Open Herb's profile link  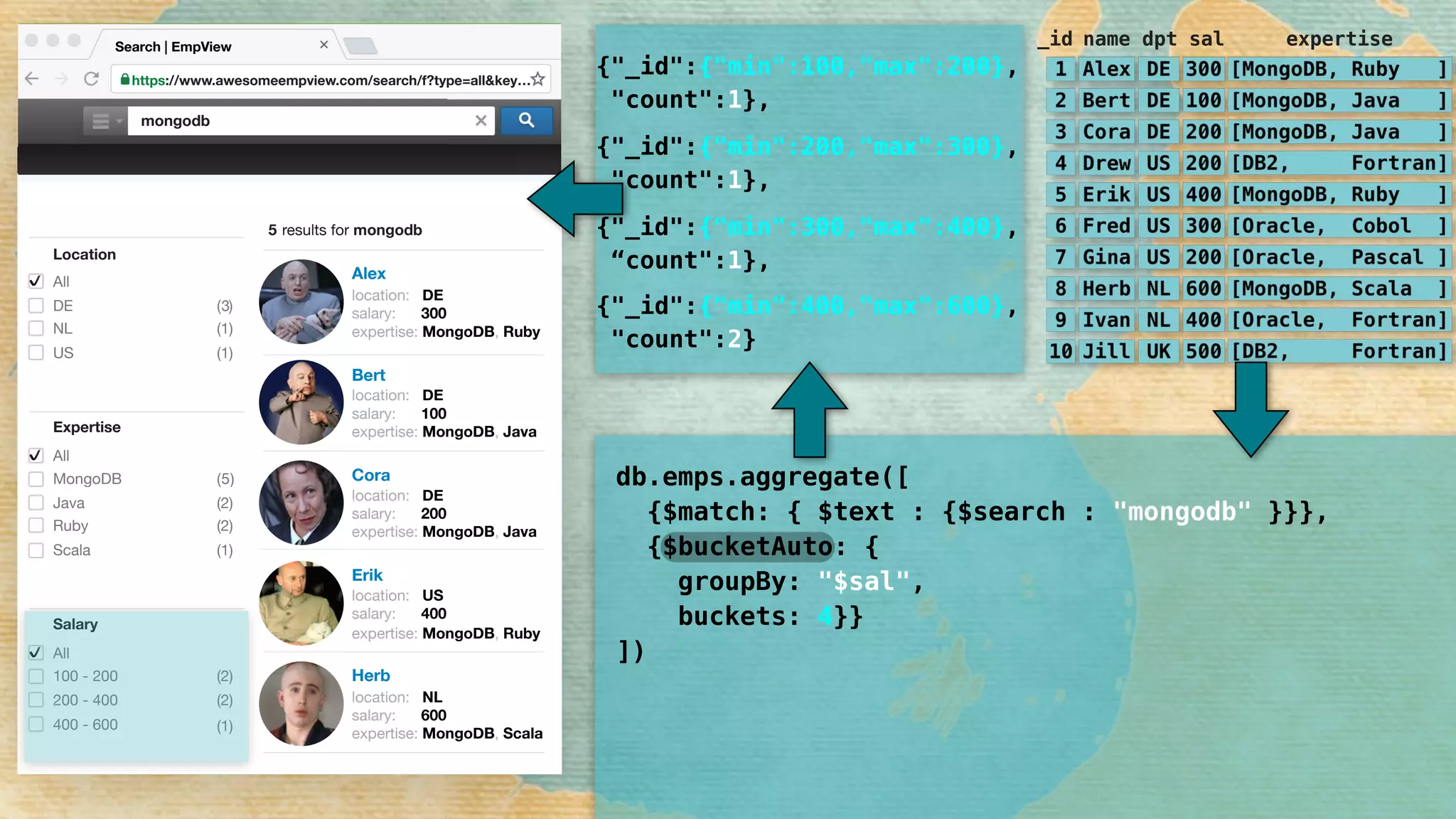pyautogui.click(x=370, y=675)
